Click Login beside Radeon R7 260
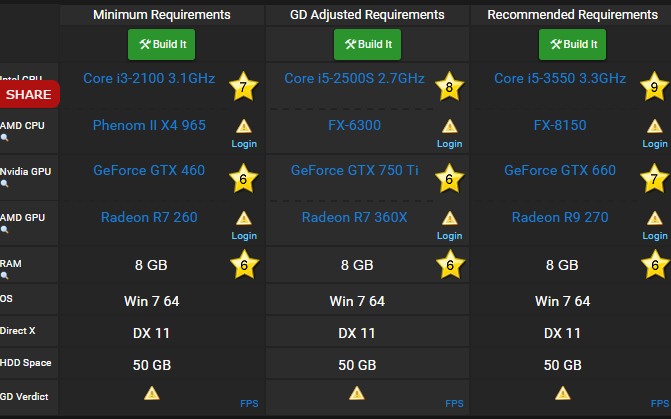 [x=244, y=236]
